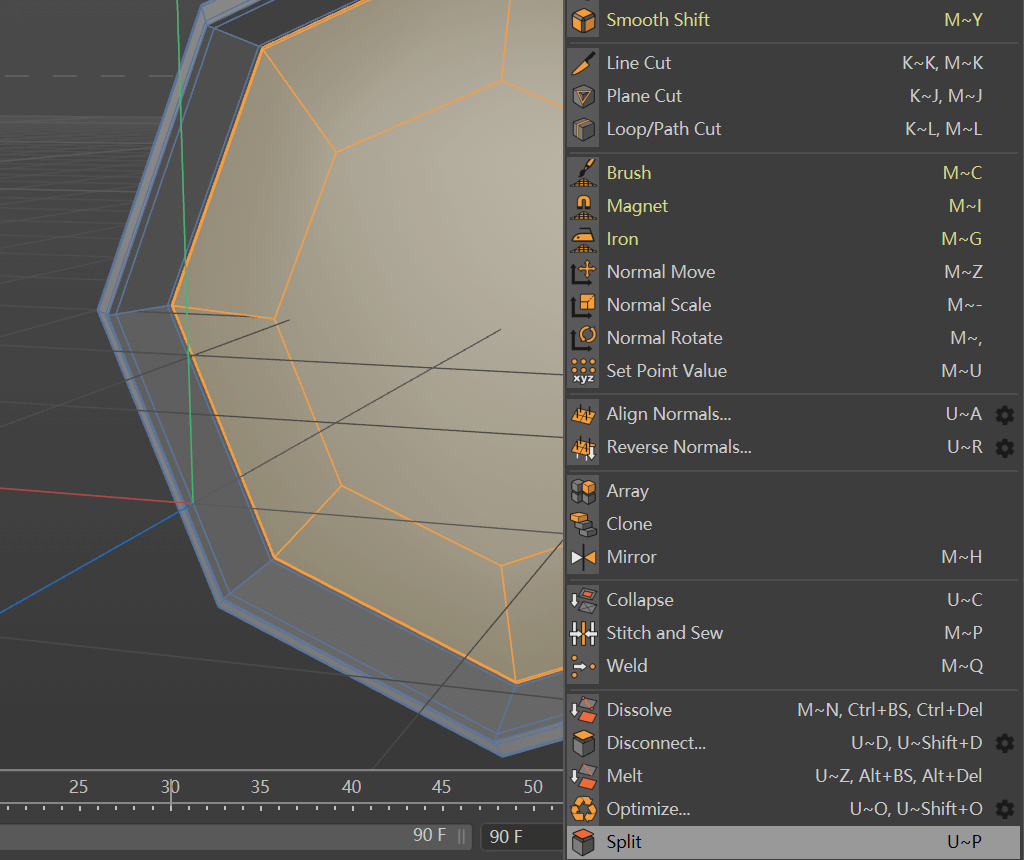The height and width of the screenshot is (860, 1024).
Task: Choose Dissolve menu entry
Action: [793, 710]
